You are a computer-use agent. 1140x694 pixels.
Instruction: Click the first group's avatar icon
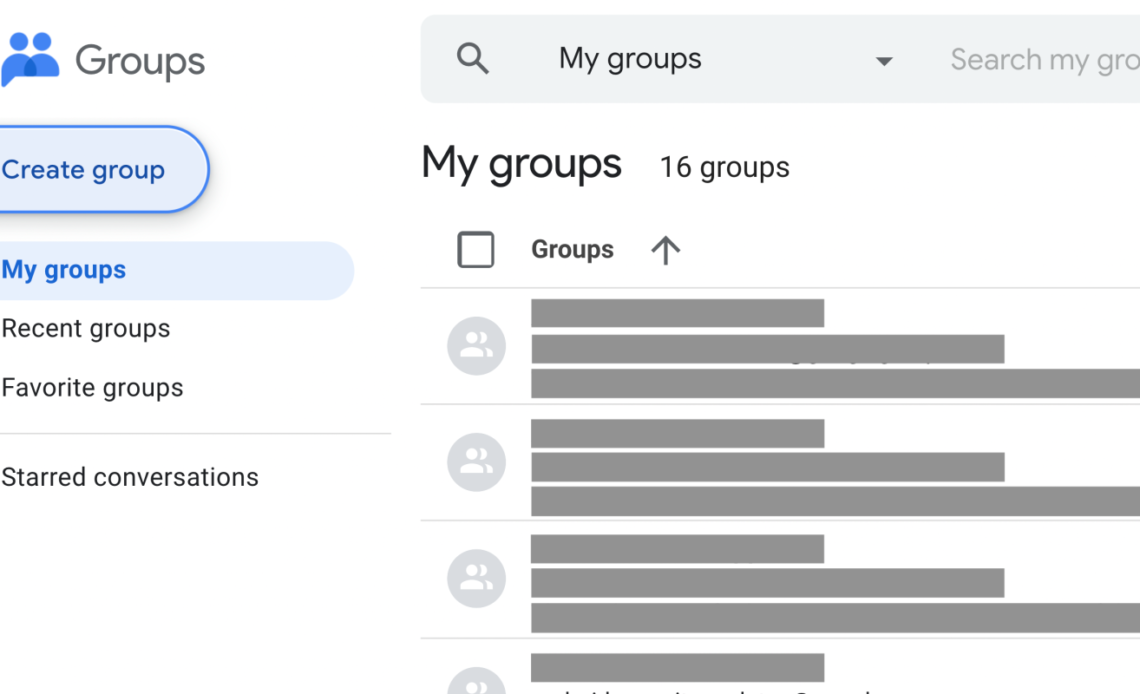click(x=476, y=346)
